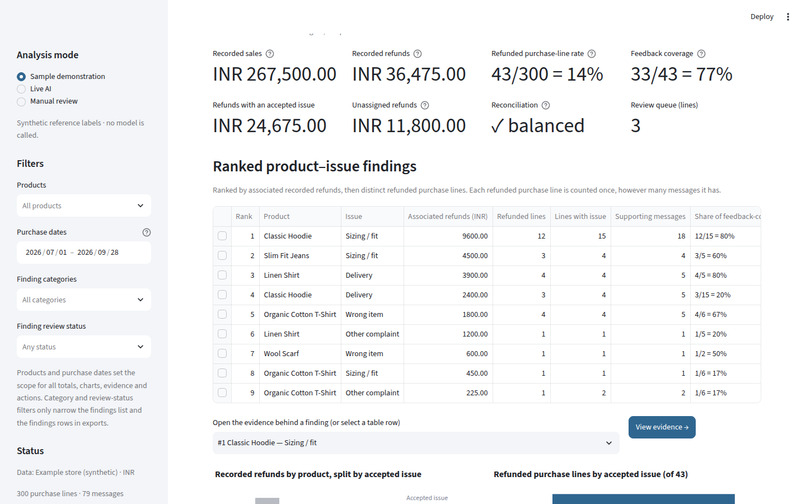Click the 3900.00 refund amount cell

[448, 275]
